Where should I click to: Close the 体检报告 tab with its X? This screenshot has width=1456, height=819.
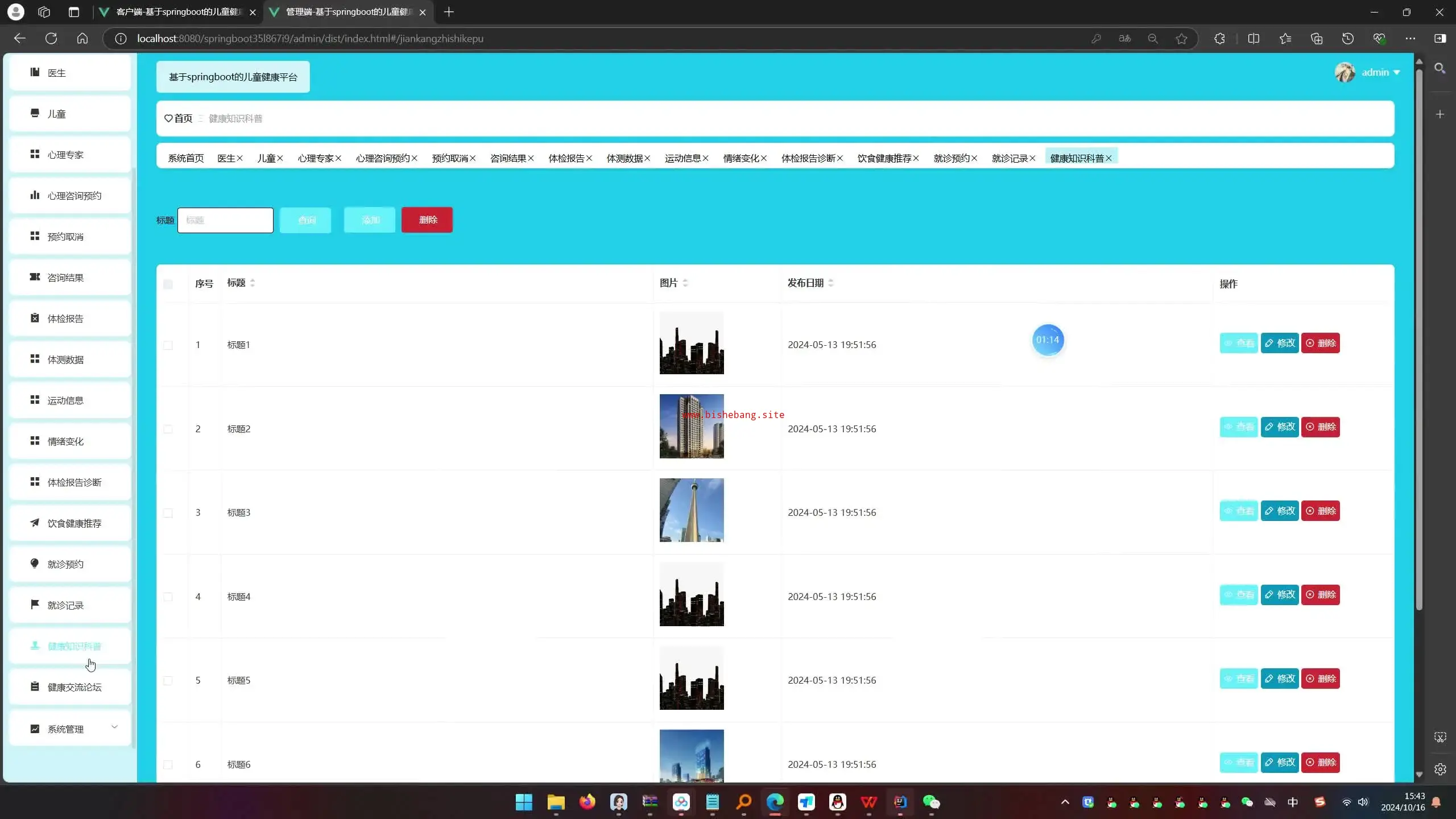[x=589, y=159]
